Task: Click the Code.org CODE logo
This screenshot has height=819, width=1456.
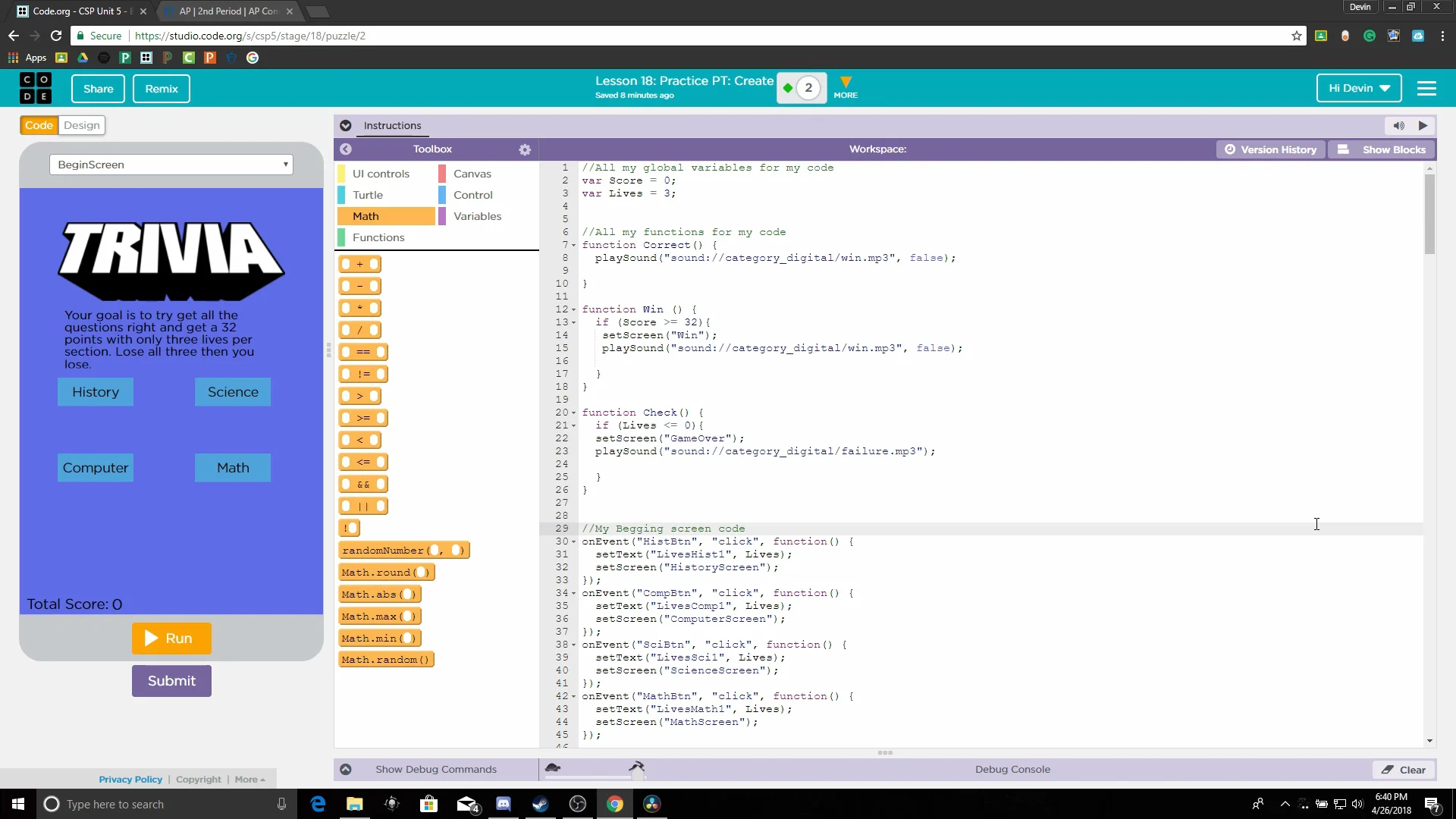Action: [x=35, y=87]
